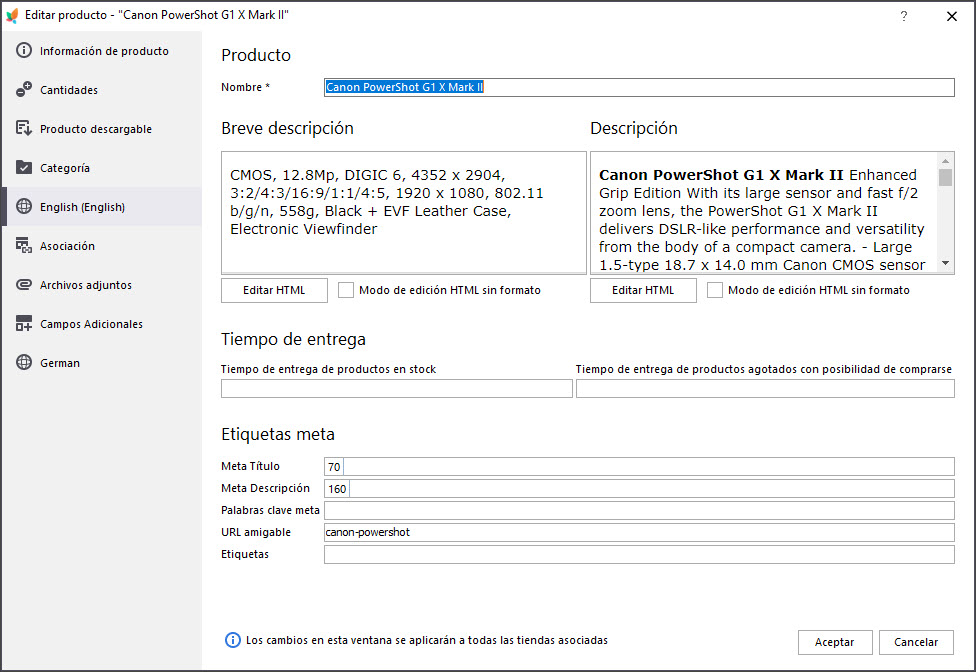The image size is (976, 672).
Task: Click the Información de producto info icon
Action: [24, 50]
